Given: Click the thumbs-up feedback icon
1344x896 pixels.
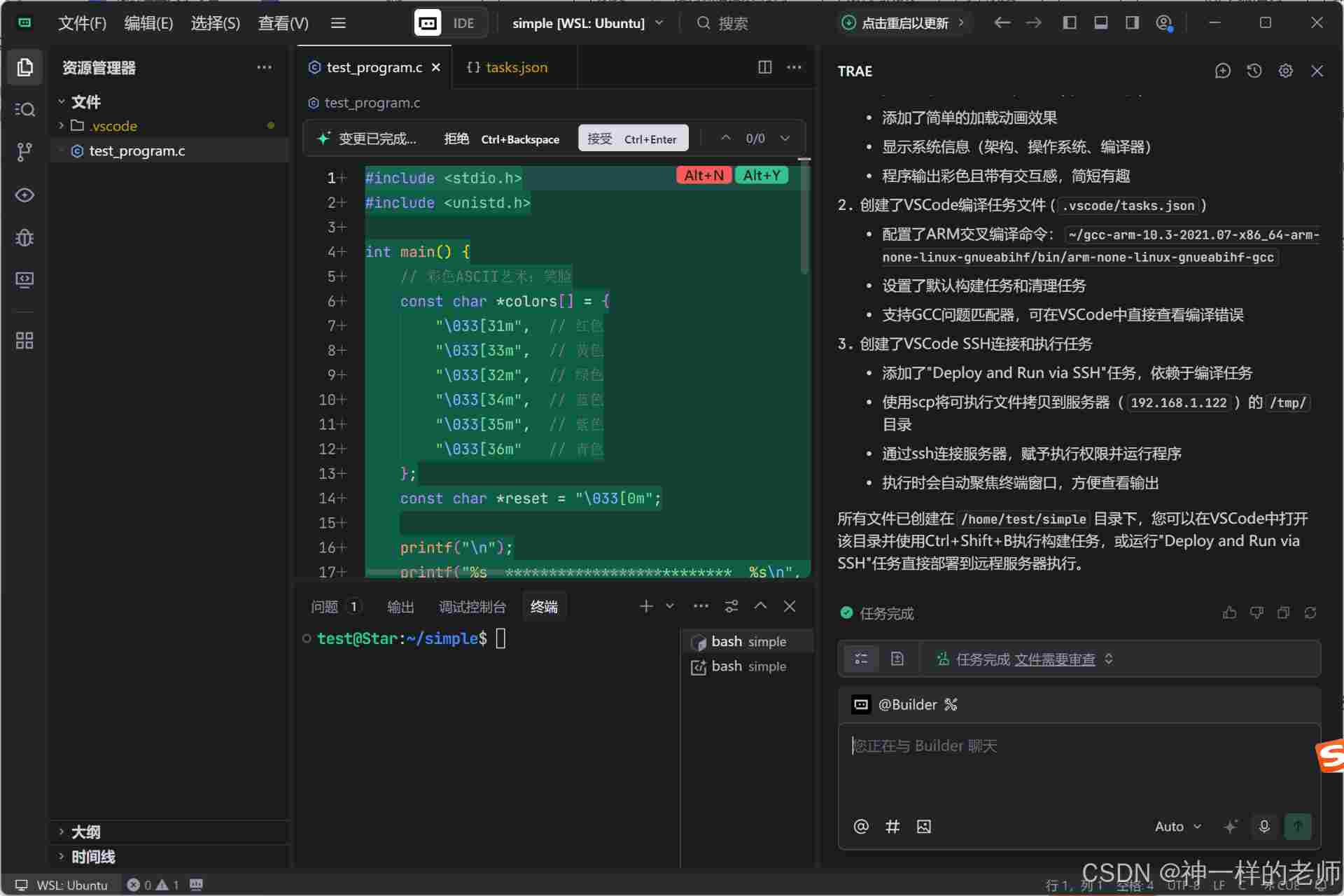Looking at the screenshot, I should [x=1229, y=613].
